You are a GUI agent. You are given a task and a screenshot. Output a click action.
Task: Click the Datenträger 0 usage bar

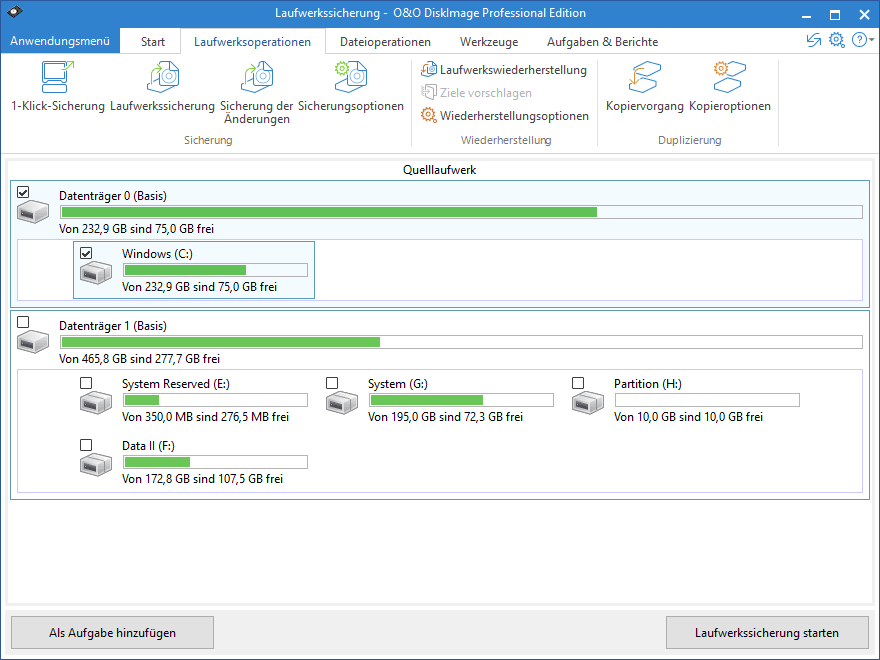(461, 212)
